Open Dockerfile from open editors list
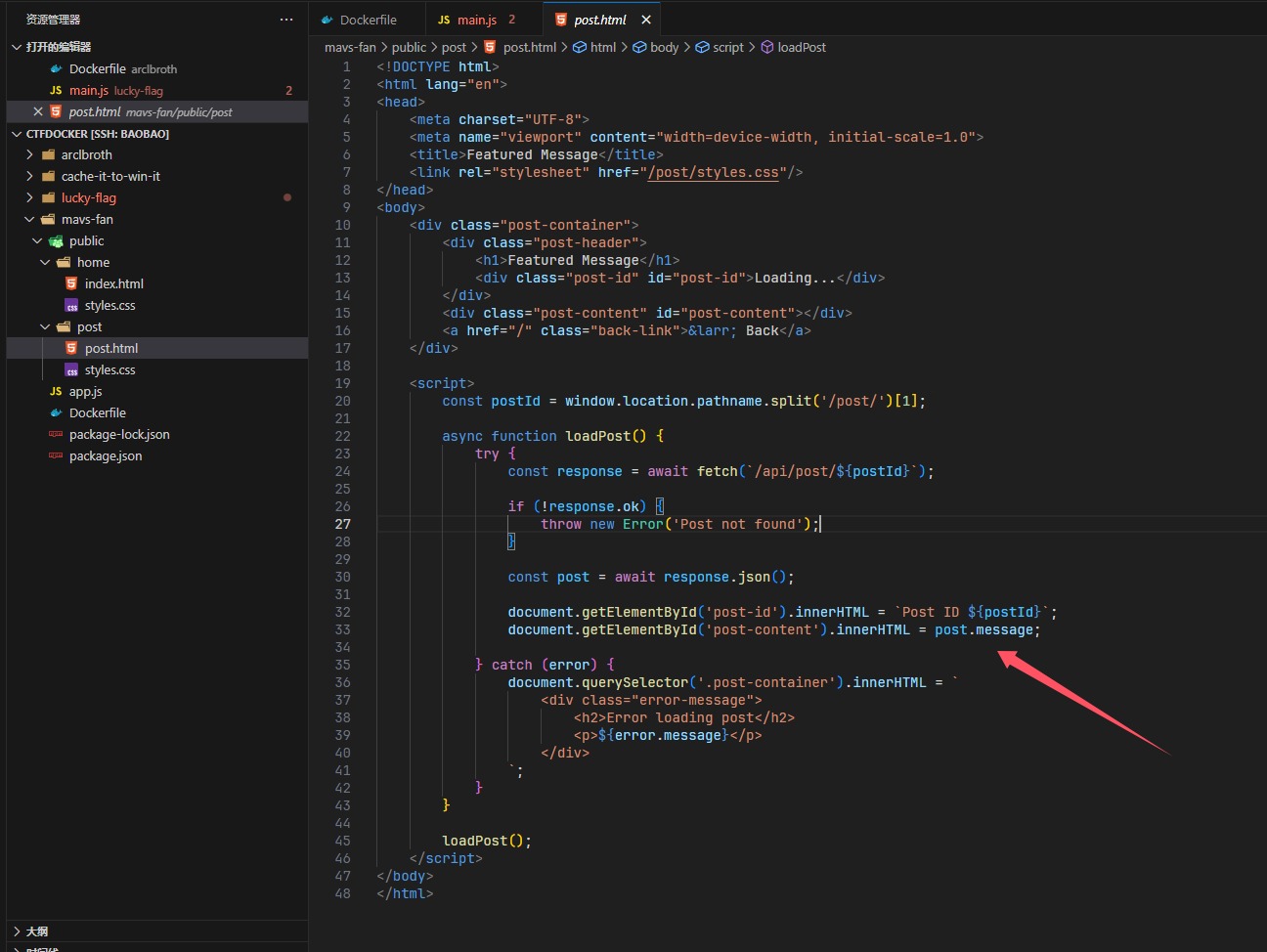This screenshot has width=1267, height=952. [98, 68]
